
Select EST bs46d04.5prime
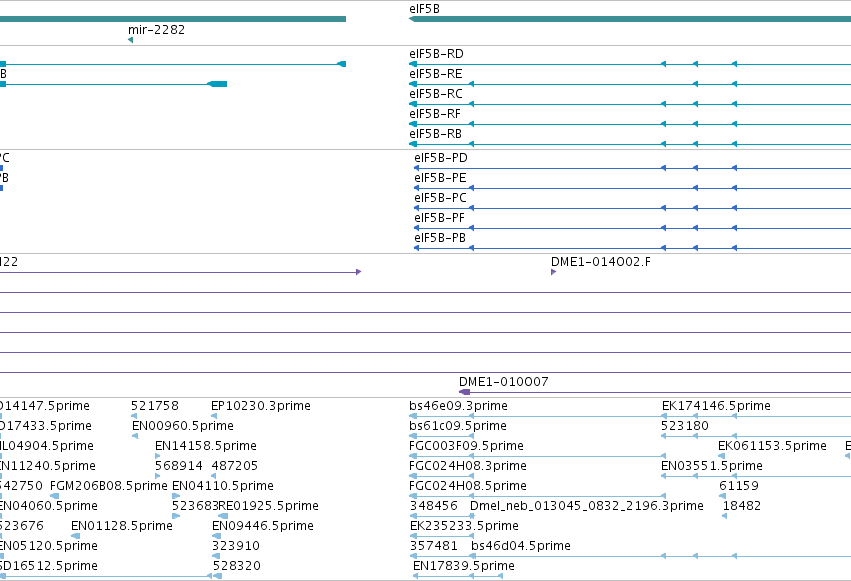tap(521, 546)
